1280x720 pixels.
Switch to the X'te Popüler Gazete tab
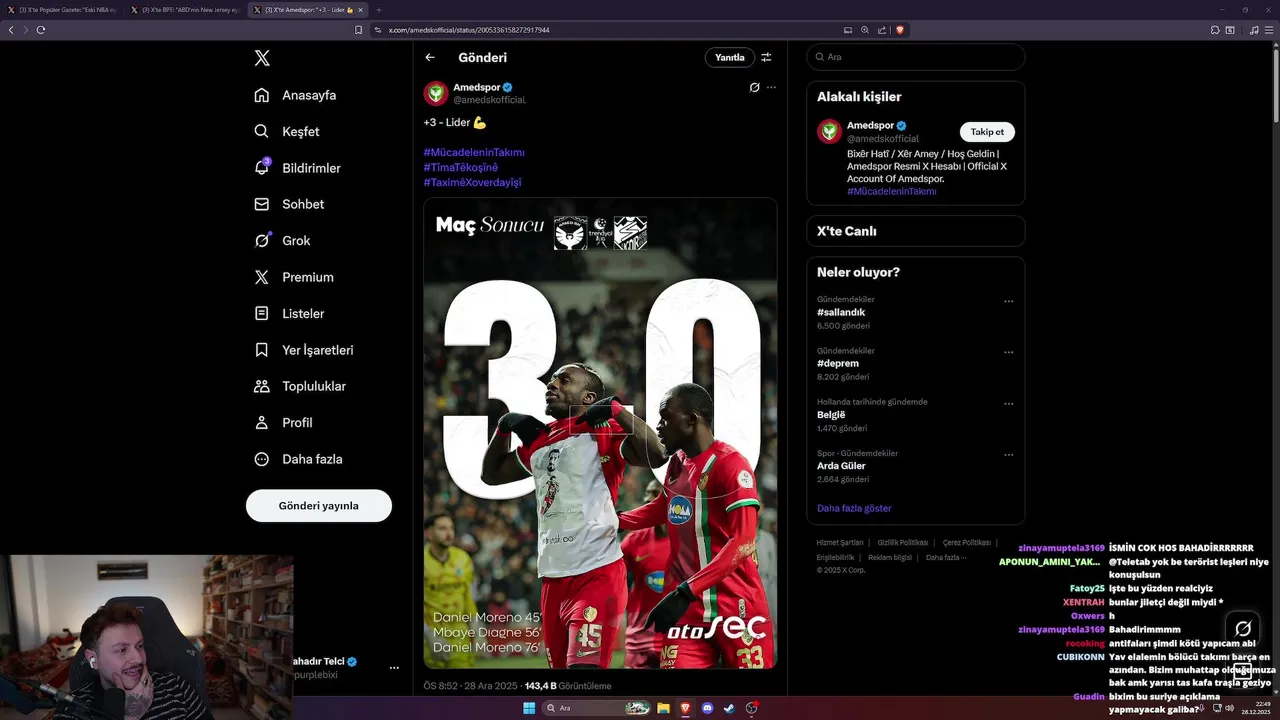click(x=63, y=10)
